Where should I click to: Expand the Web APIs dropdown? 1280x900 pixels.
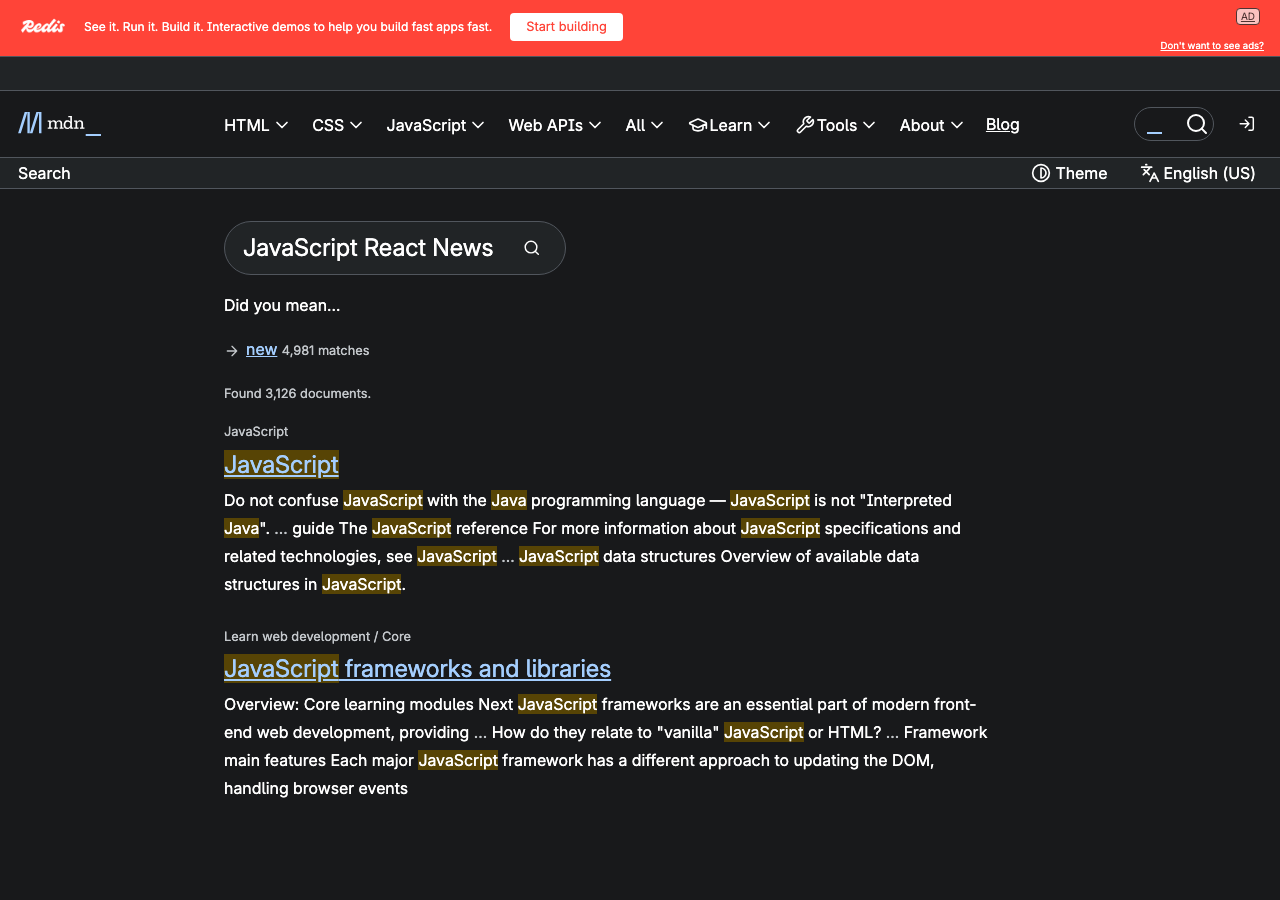pos(554,125)
